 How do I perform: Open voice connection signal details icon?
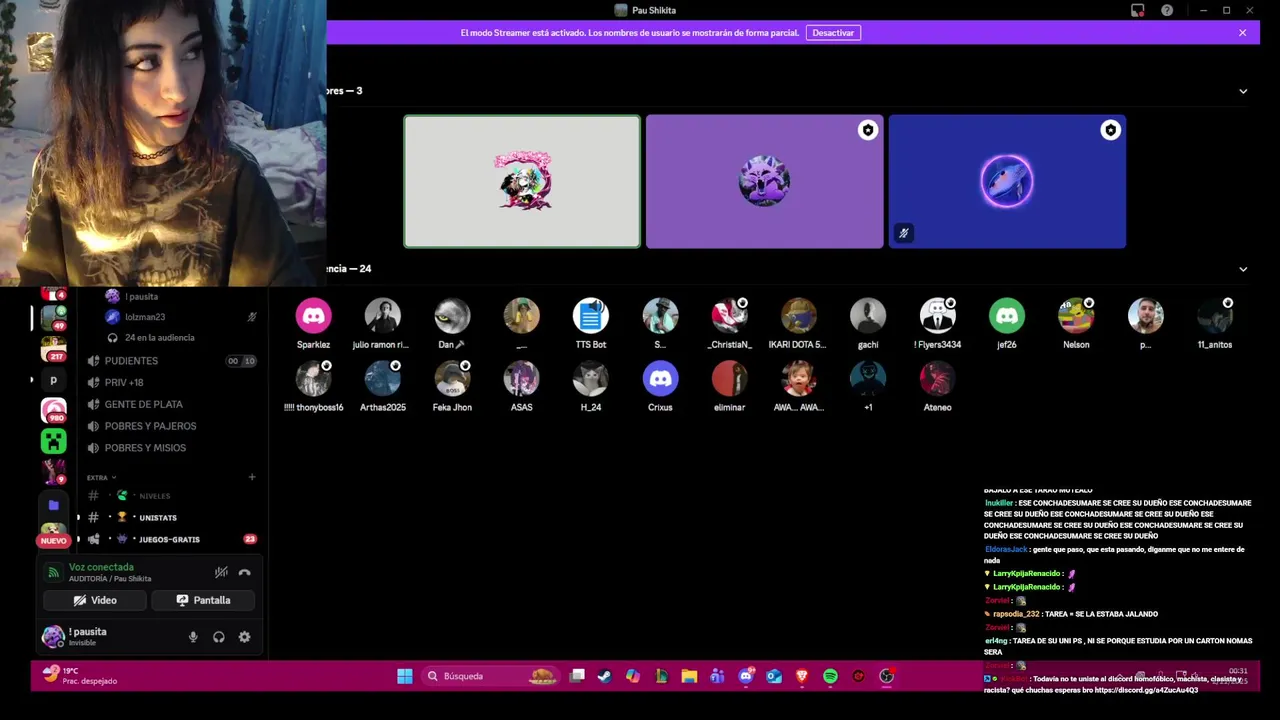[x=54, y=573]
